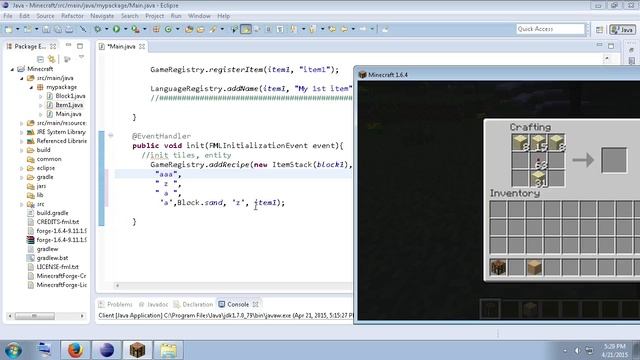The image size is (640, 360).
Task: Click the Open Type toolbar icon
Action: click(x=189, y=29)
